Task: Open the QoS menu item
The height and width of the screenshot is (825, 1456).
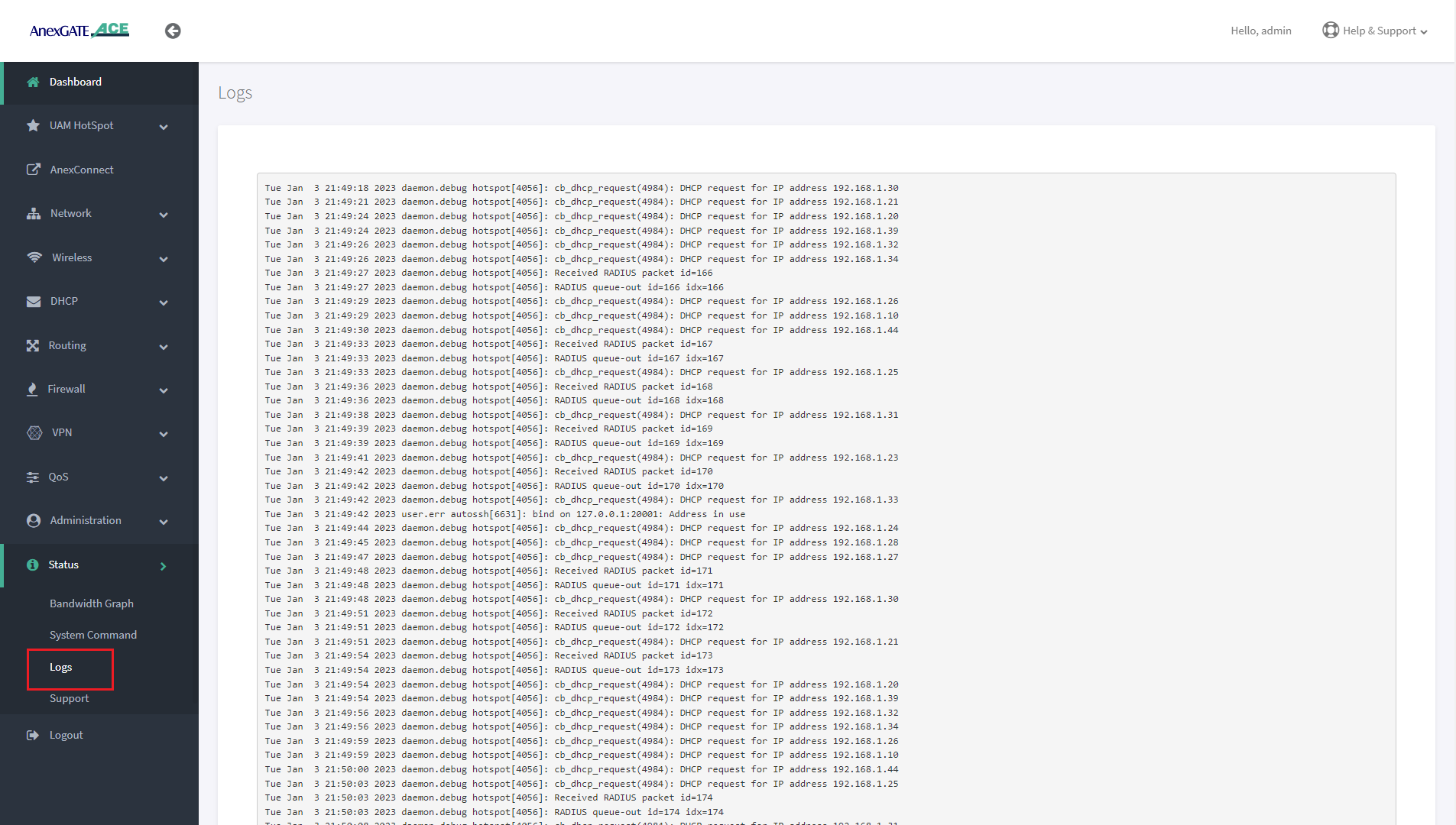Action: 59,477
